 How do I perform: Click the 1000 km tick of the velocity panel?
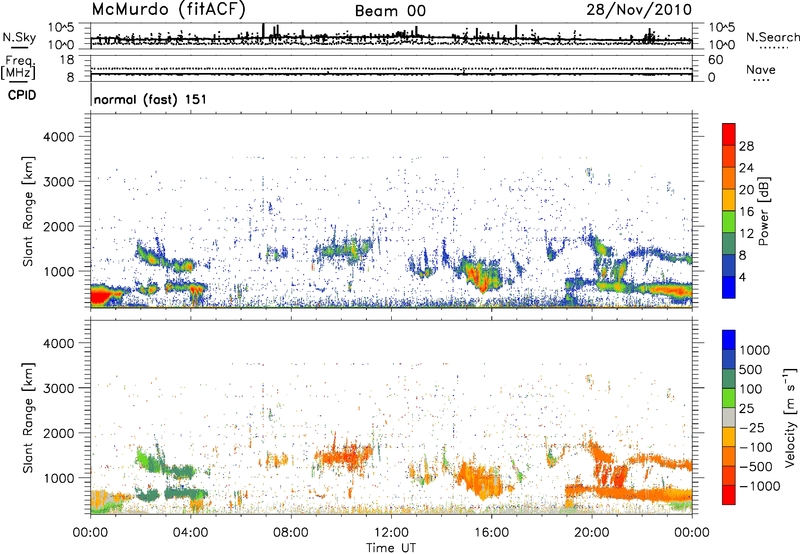(x=59, y=478)
